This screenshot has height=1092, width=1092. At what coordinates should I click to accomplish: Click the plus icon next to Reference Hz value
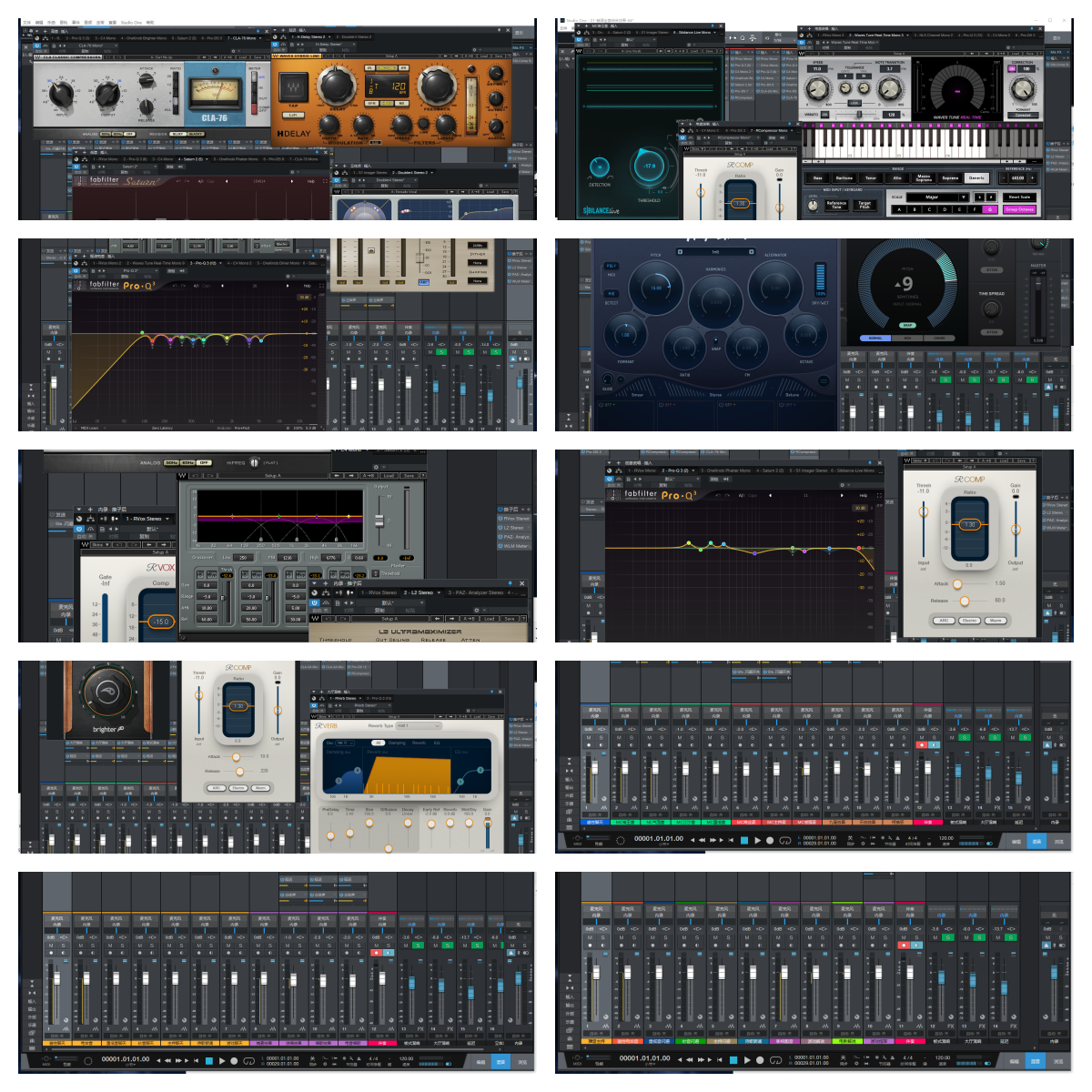click(x=1032, y=178)
